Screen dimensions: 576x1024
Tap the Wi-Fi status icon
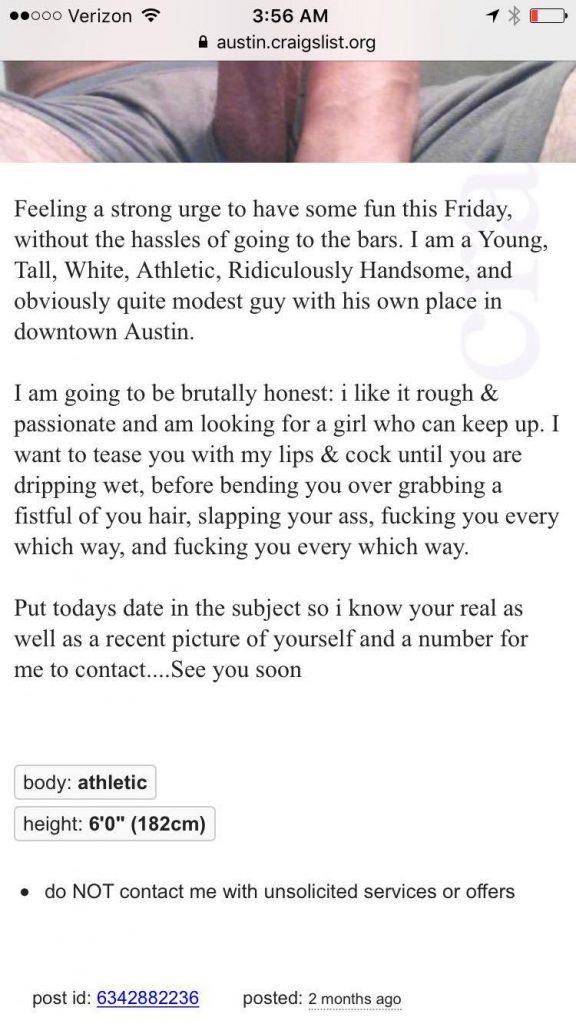(x=152, y=16)
